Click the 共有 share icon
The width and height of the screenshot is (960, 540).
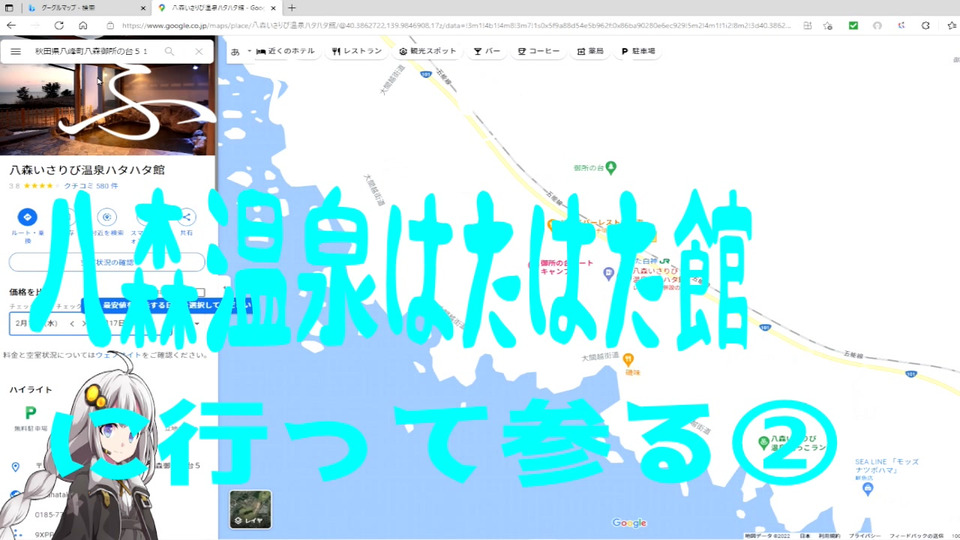pos(187,217)
